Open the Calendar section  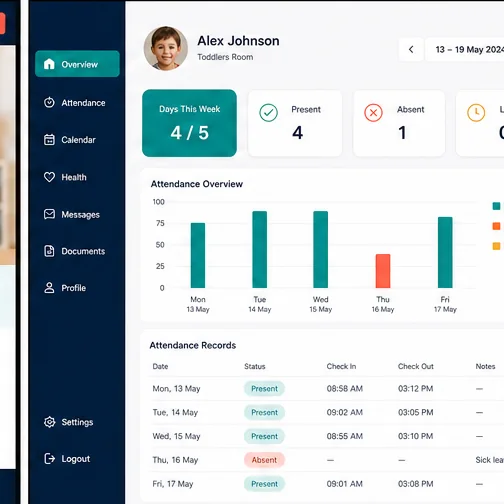[x=70, y=140]
